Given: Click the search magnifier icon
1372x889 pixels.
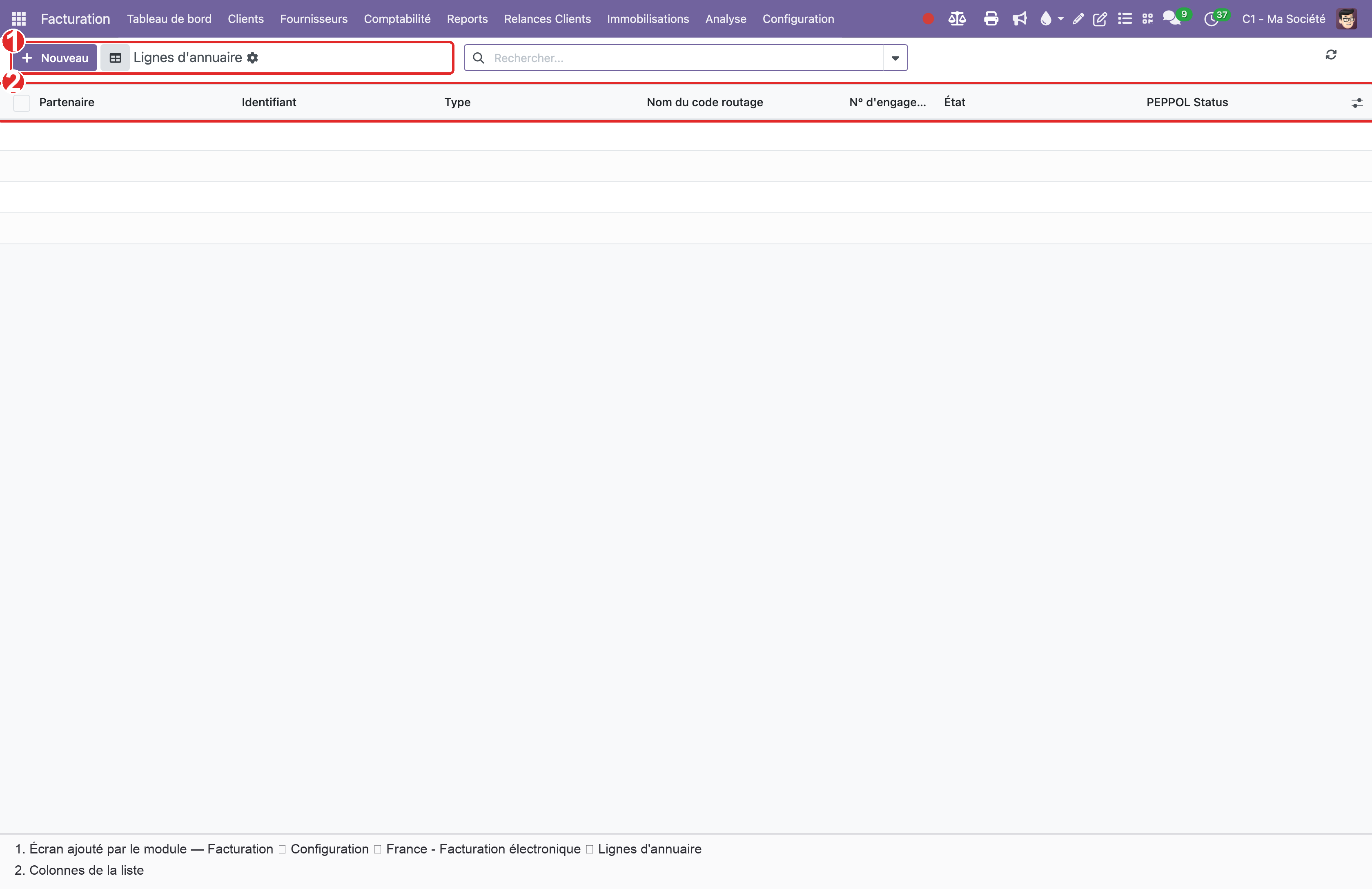Looking at the screenshot, I should click(x=478, y=58).
